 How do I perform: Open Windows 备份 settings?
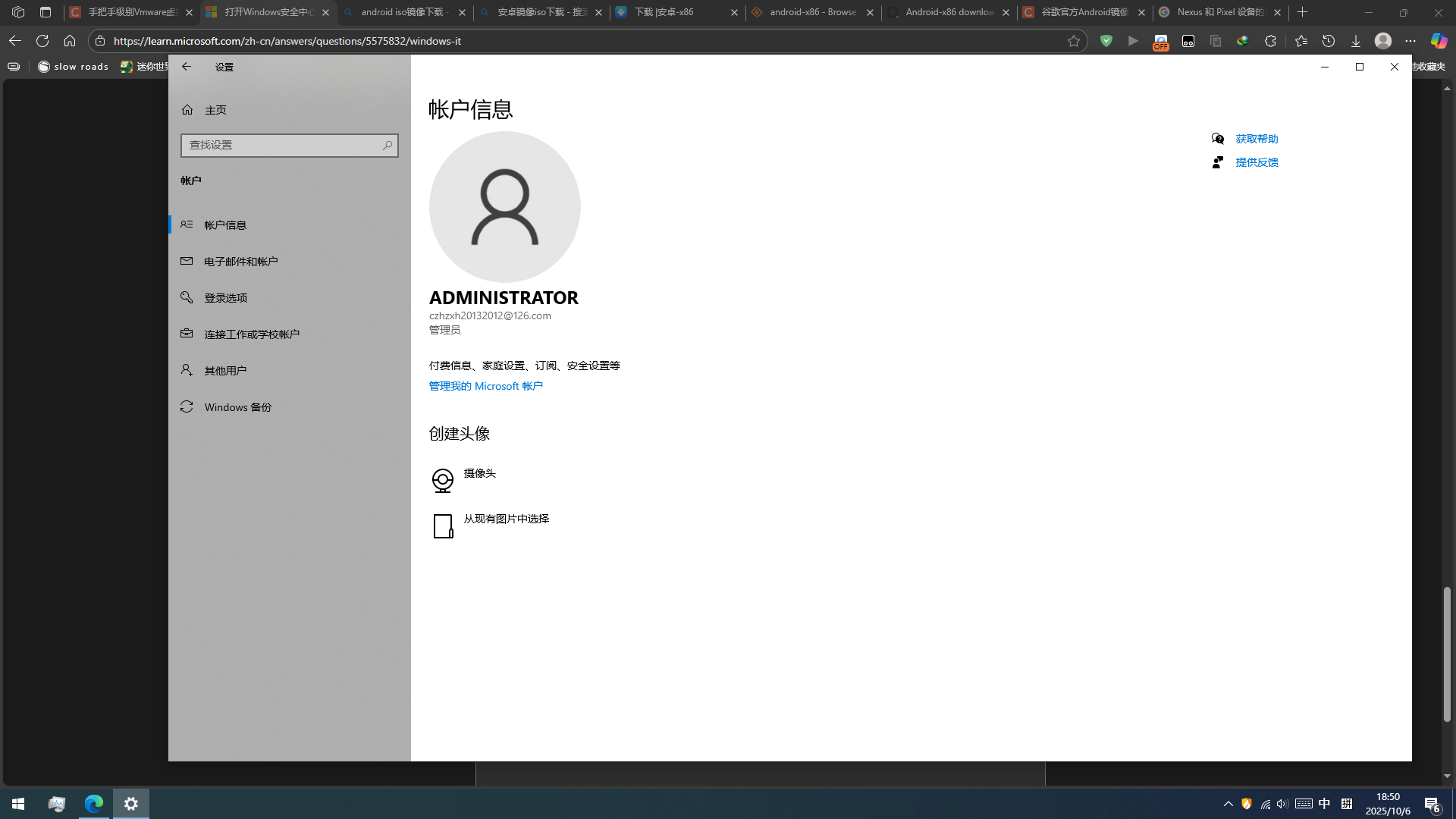(x=237, y=407)
